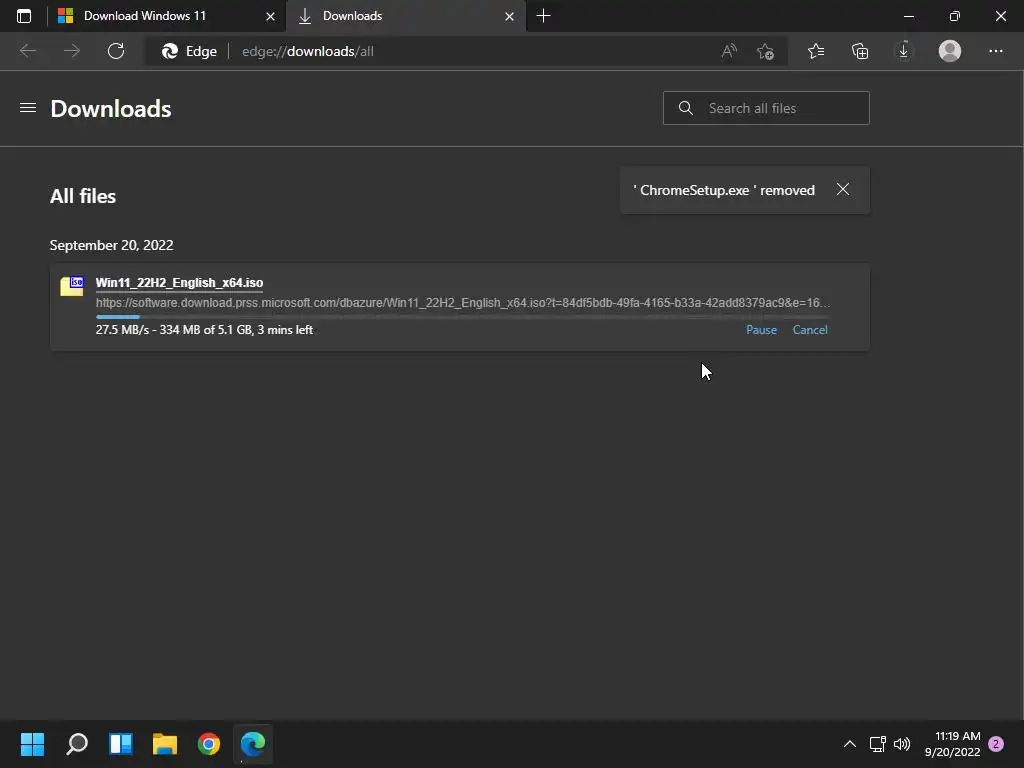1024x768 pixels.
Task: Go forward with the forward arrow
Action: click(x=72, y=51)
